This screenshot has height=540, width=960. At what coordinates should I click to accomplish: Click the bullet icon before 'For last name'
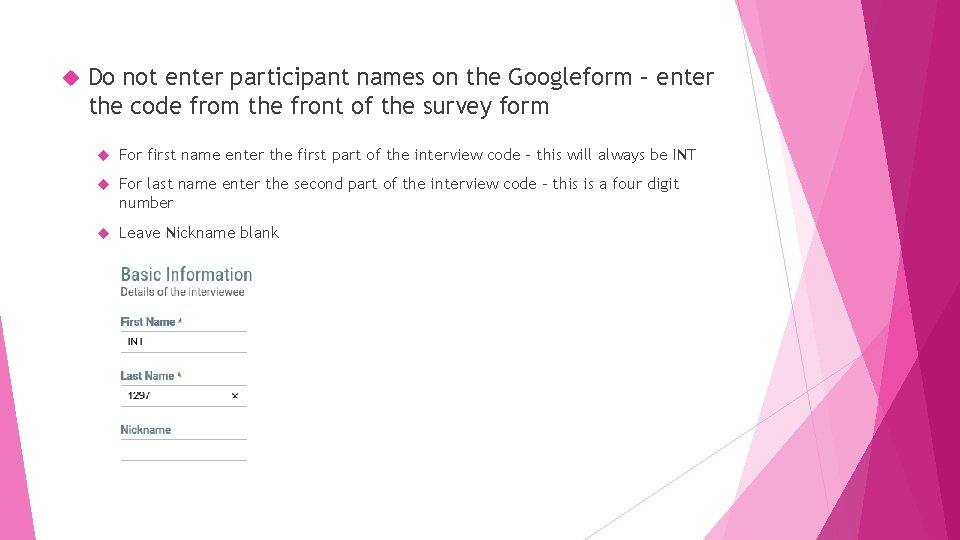click(102, 184)
